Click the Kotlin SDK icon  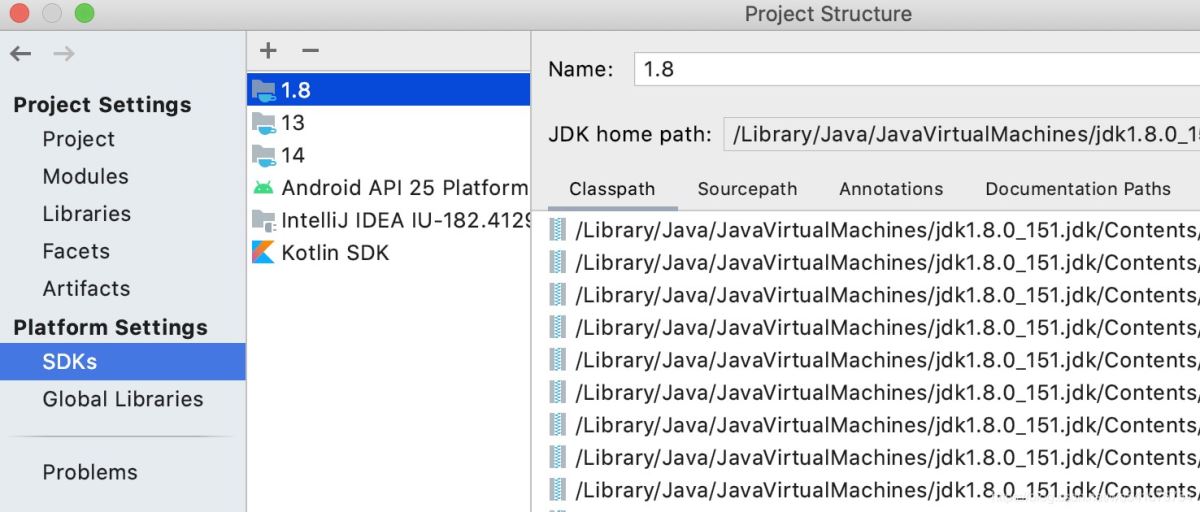click(264, 253)
